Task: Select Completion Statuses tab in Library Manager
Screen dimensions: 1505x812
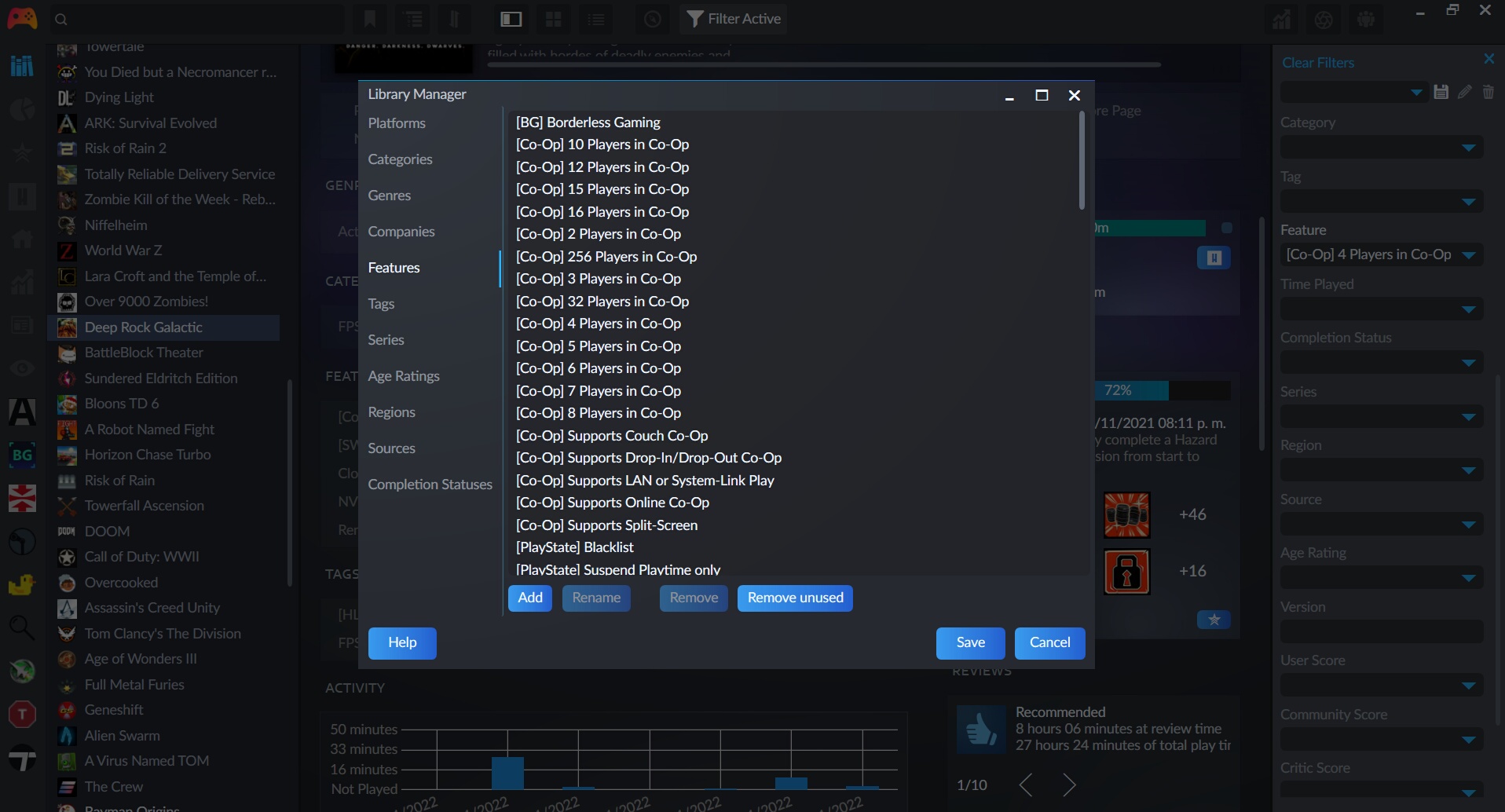Action: point(430,485)
